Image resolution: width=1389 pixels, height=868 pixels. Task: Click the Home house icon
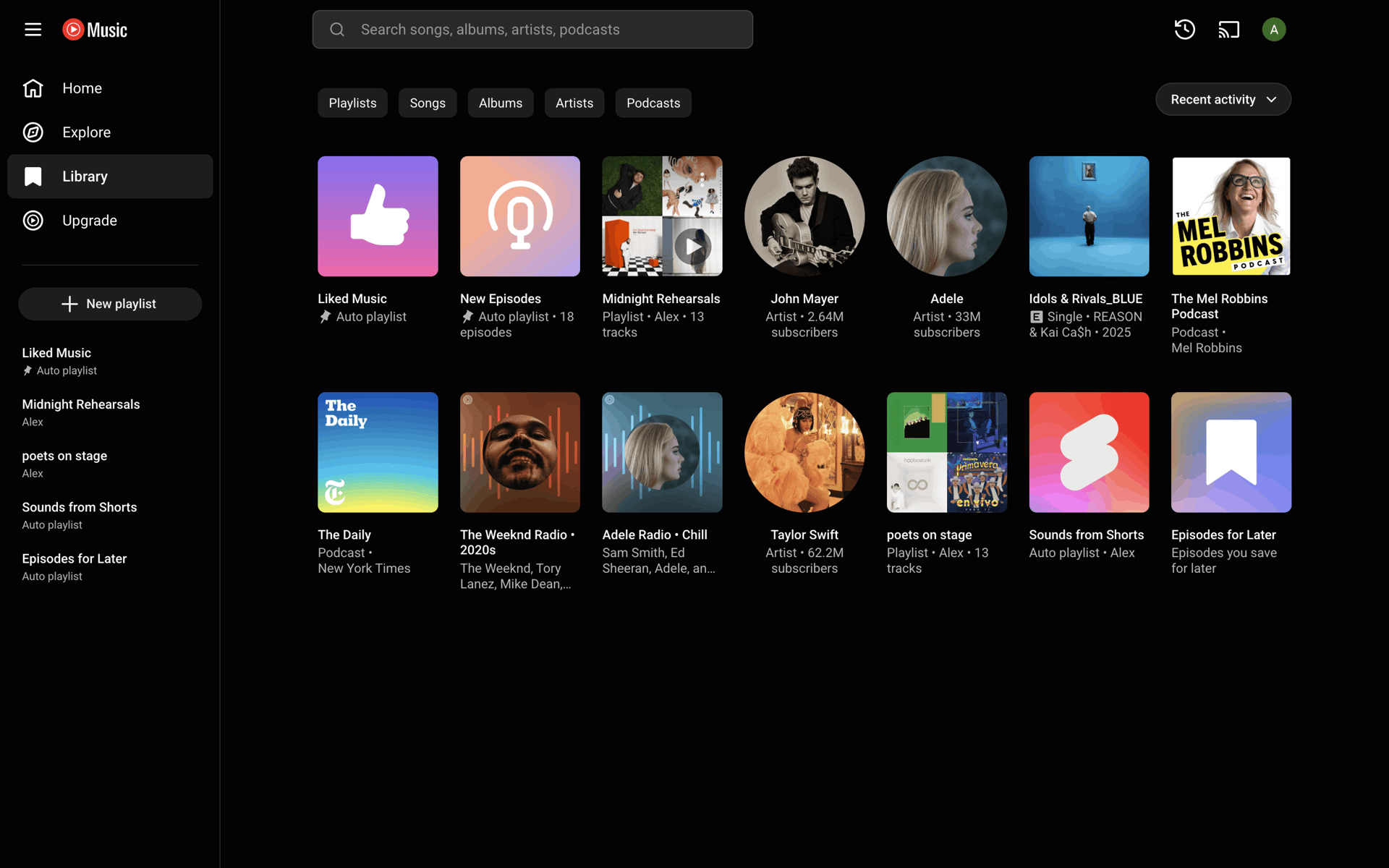[33, 88]
